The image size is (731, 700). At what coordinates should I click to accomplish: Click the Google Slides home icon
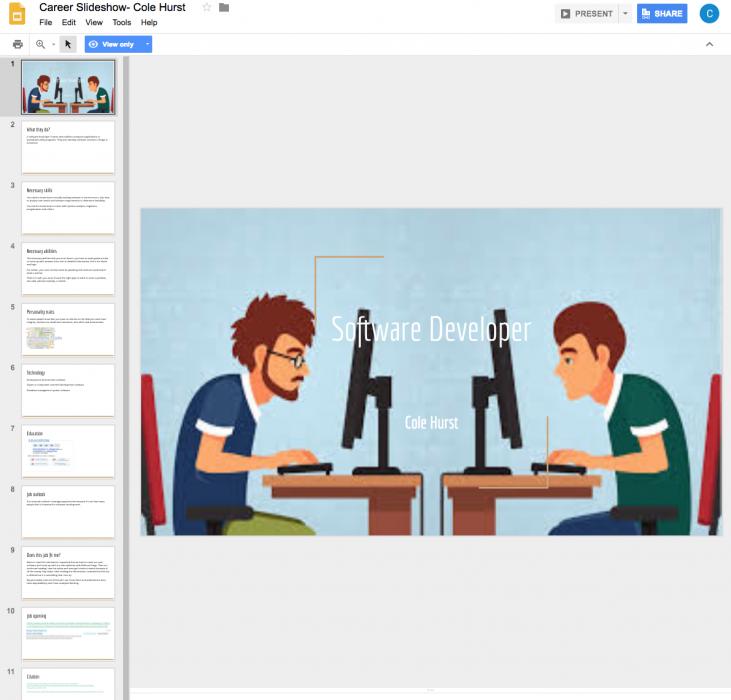[x=18, y=14]
